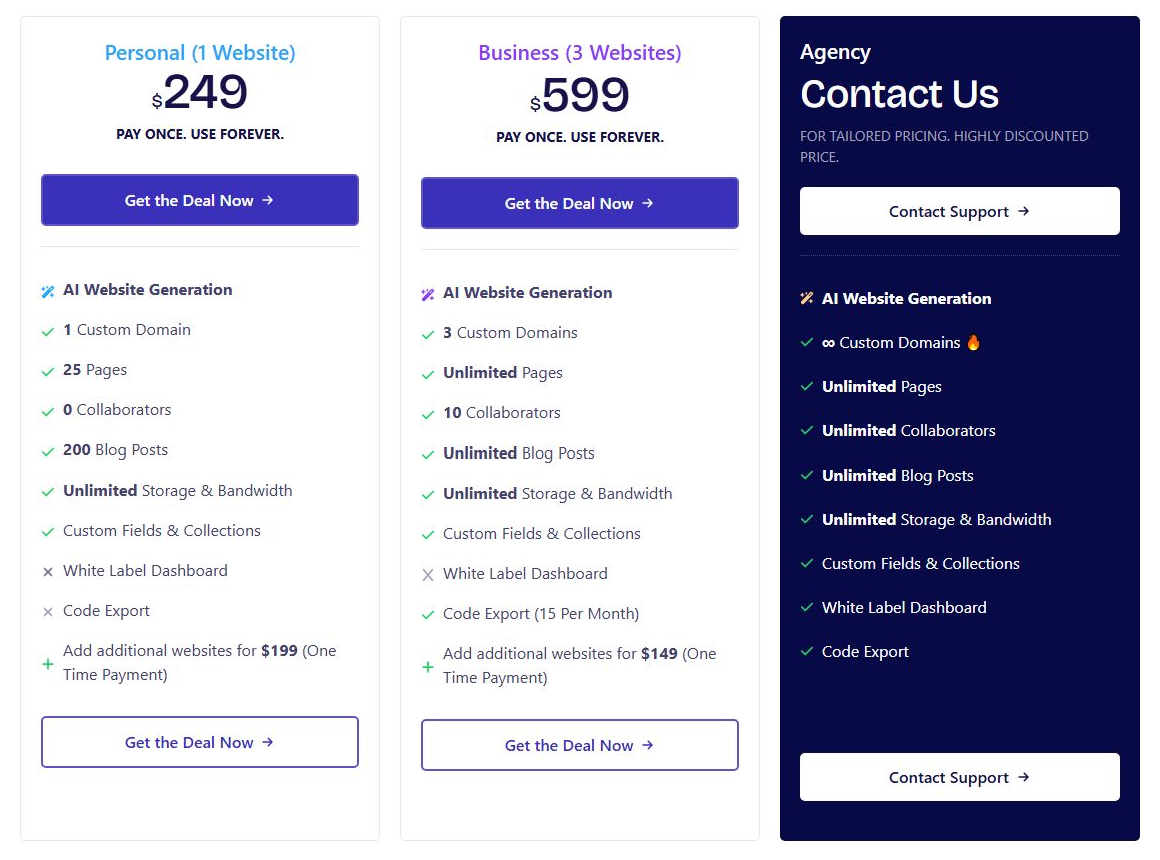
Task: Click the outlined Get the Deal Now in Personal card
Action: (x=200, y=742)
